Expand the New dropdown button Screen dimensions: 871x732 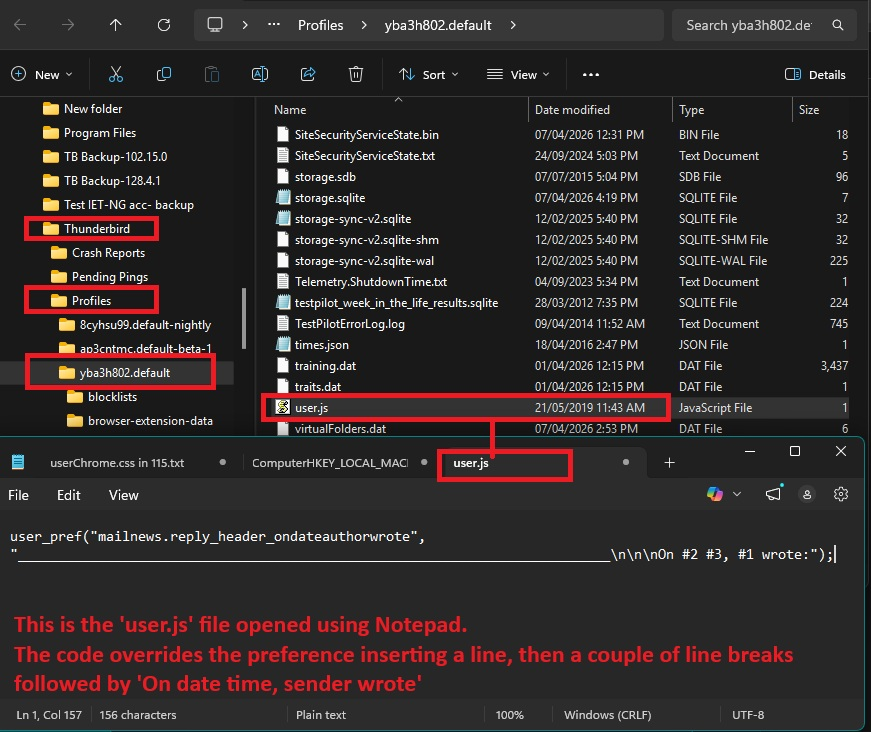click(x=42, y=74)
